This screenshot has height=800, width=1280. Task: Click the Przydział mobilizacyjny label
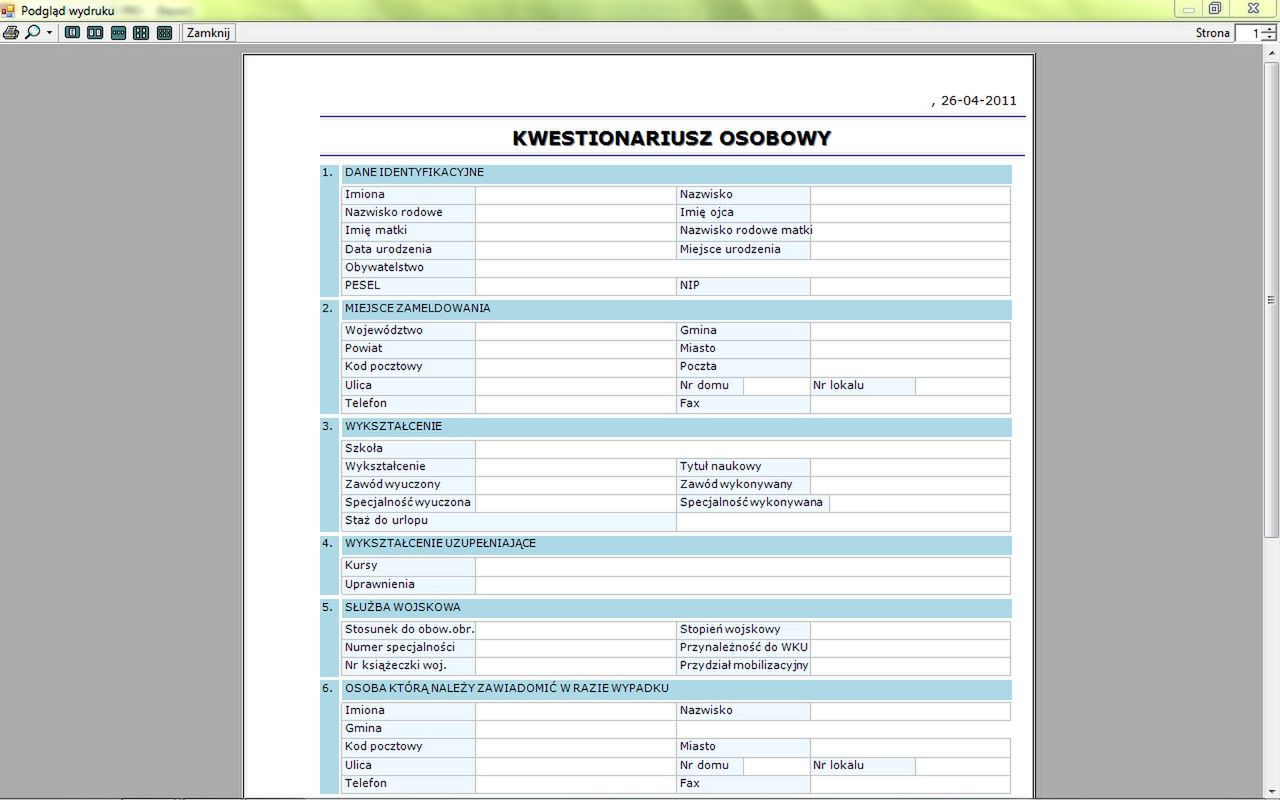(744, 665)
